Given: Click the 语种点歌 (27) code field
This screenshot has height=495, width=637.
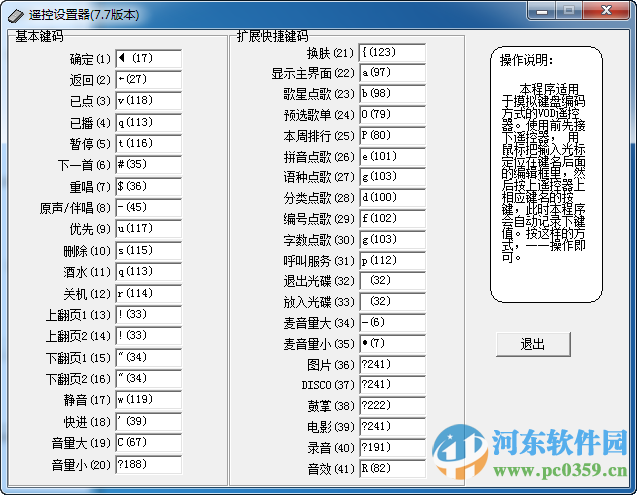Looking at the screenshot, I should pyautogui.click(x=392, y=177).
